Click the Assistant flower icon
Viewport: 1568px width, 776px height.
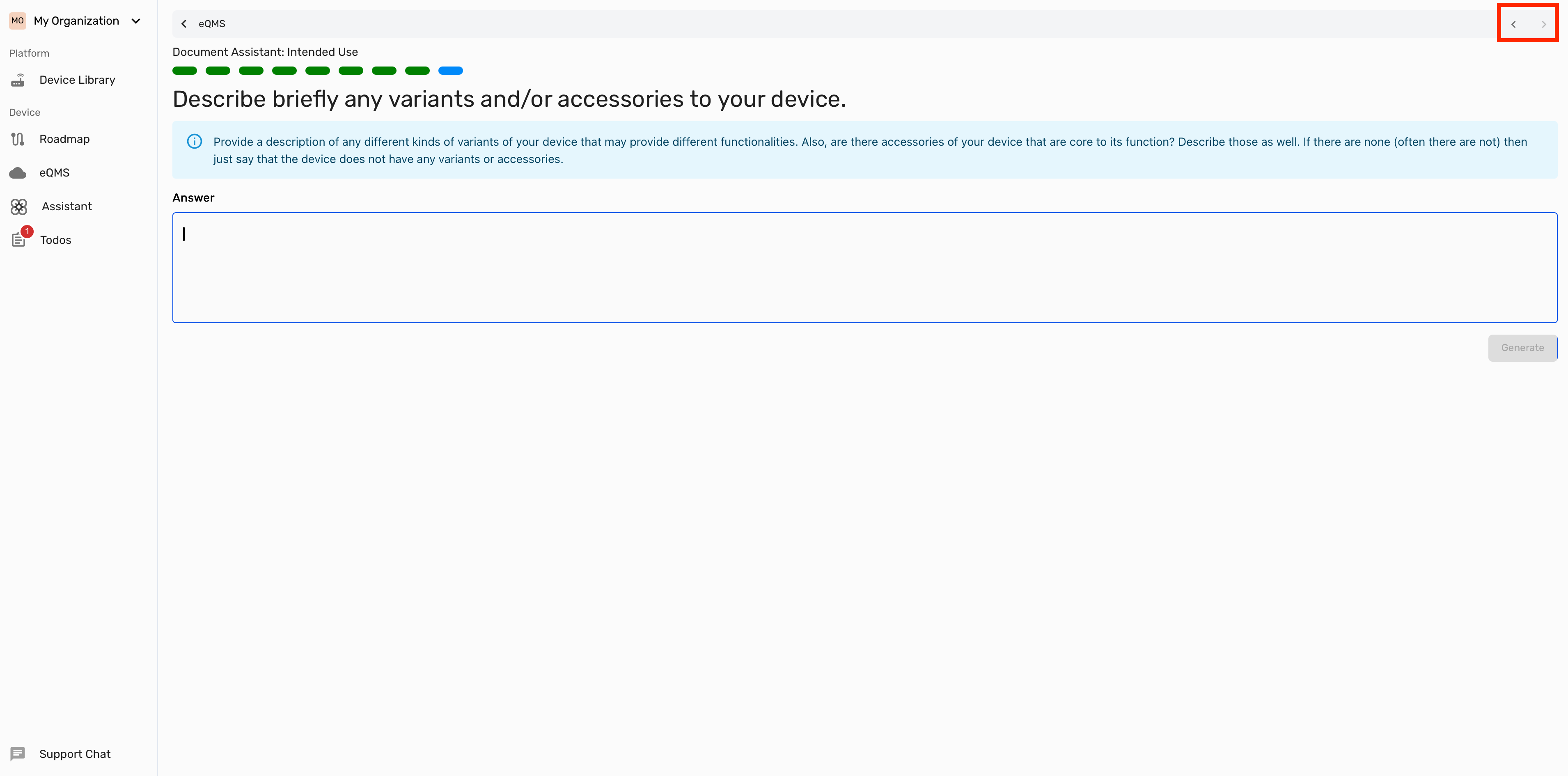(19, 207)
